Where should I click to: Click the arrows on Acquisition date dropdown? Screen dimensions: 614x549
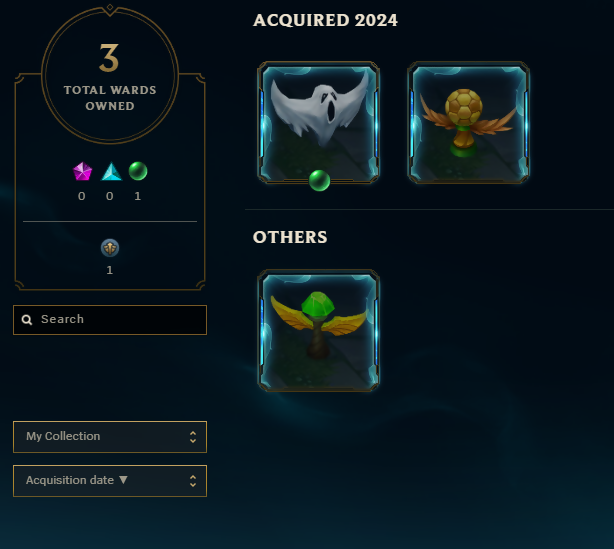pyautogui.click(x=193, y=481)
